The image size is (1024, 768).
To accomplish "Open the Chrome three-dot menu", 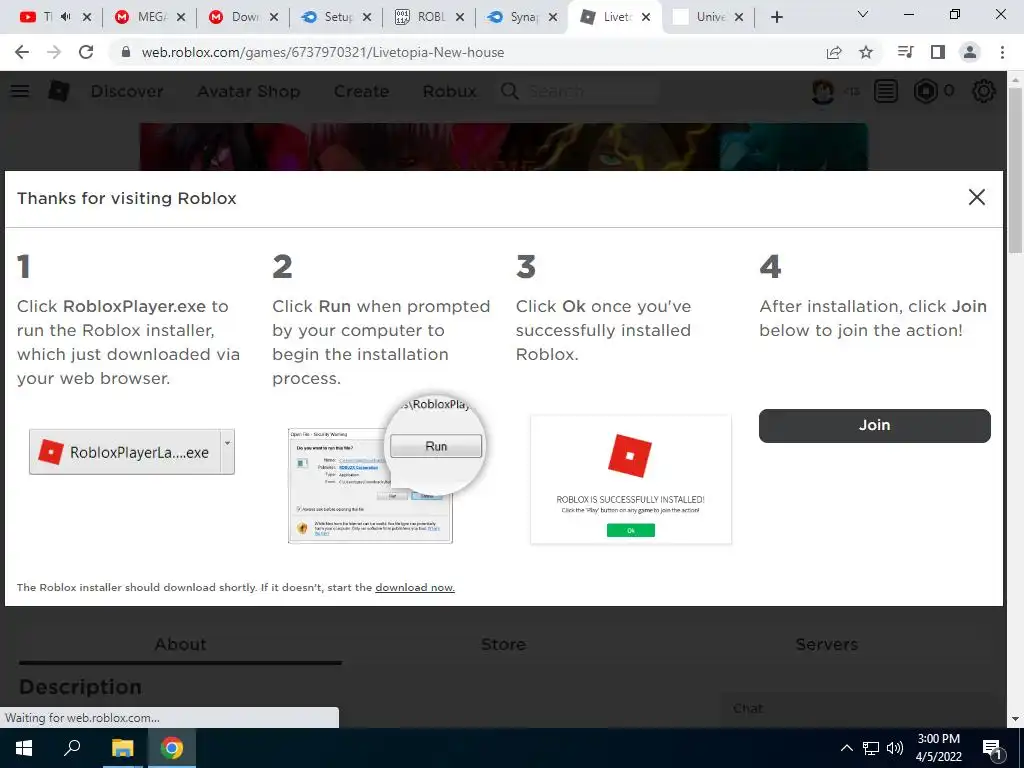I will 1002,52.
